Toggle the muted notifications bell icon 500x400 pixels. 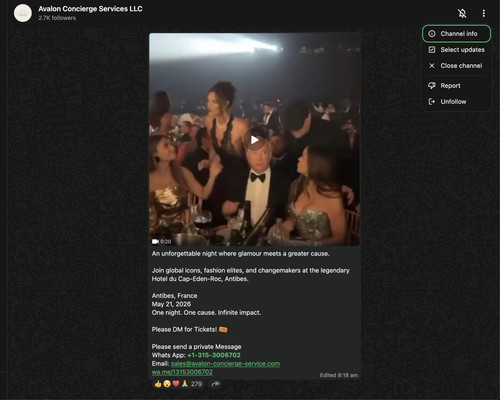point(462,13)
